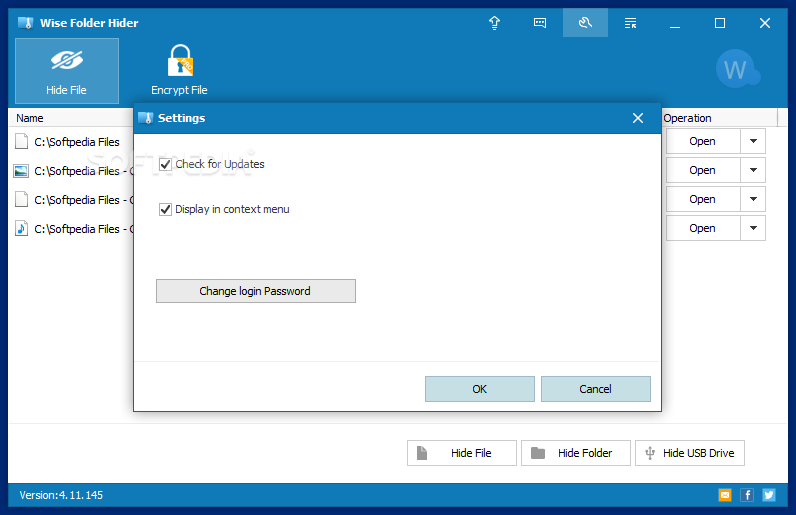Maximize the Wise Folder Hider window

click(x=720, y=23)
